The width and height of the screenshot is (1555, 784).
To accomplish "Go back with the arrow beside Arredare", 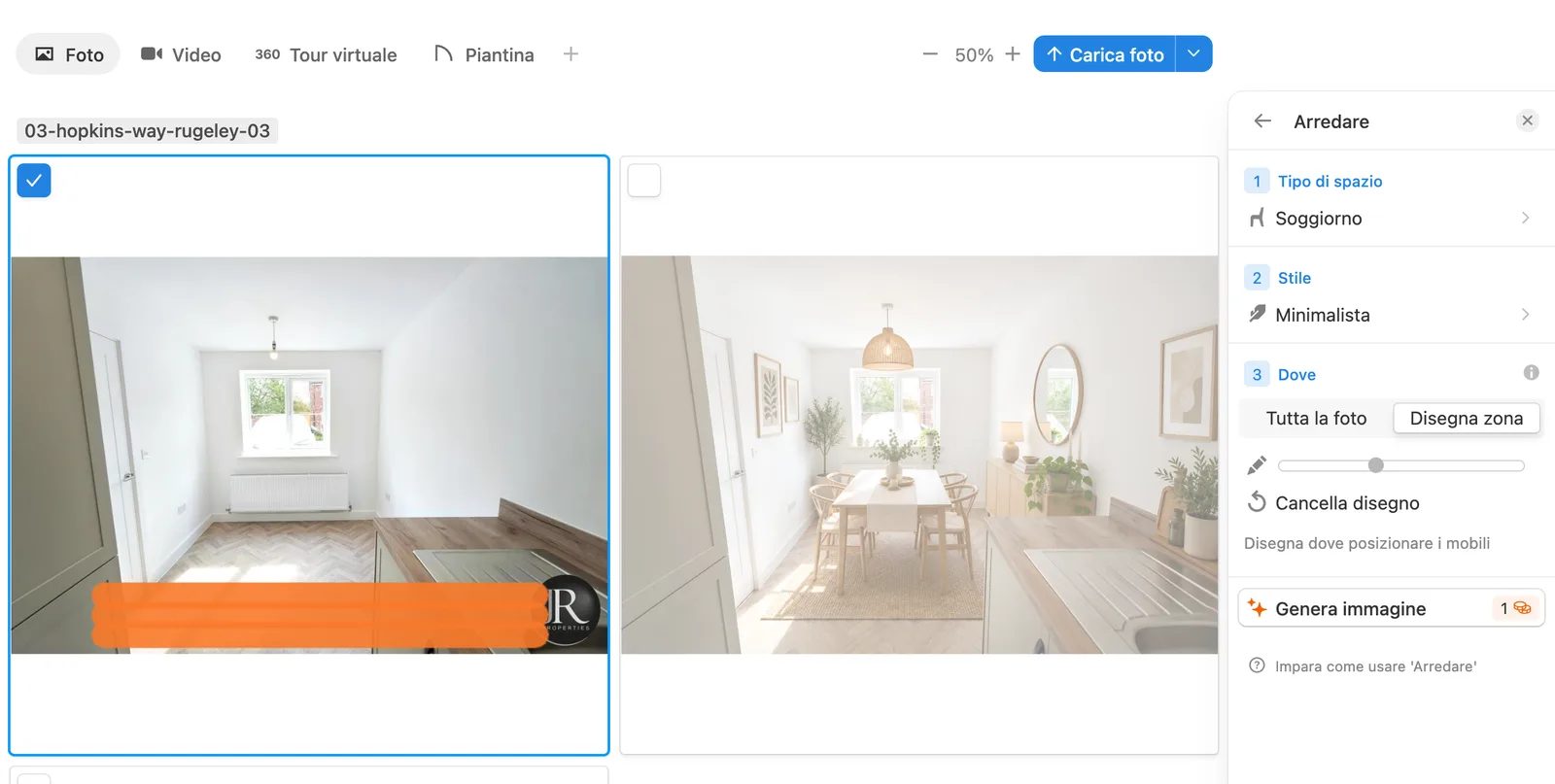I will (1262, 121).
